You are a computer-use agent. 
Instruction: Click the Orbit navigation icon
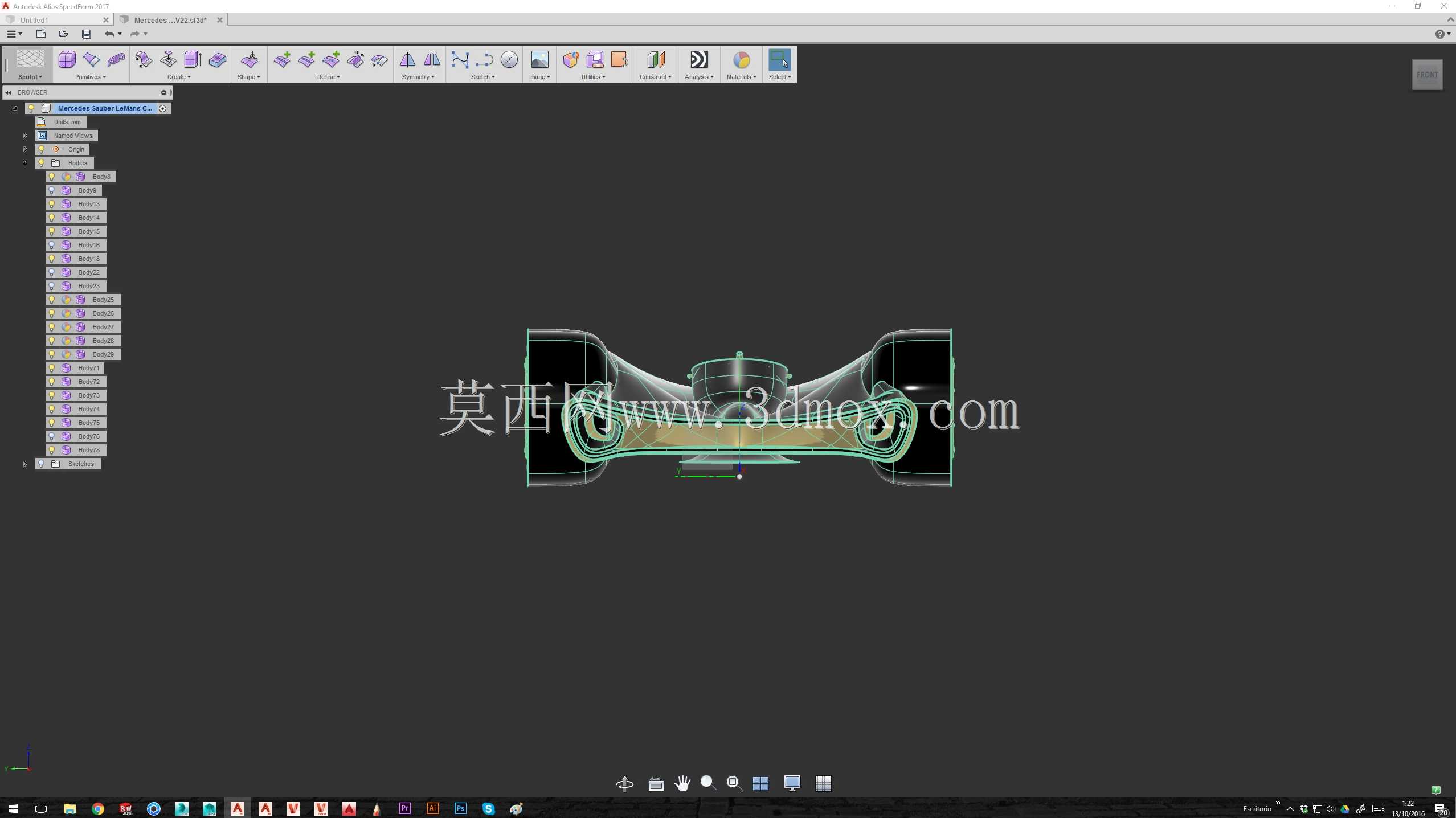click(625, 784)
